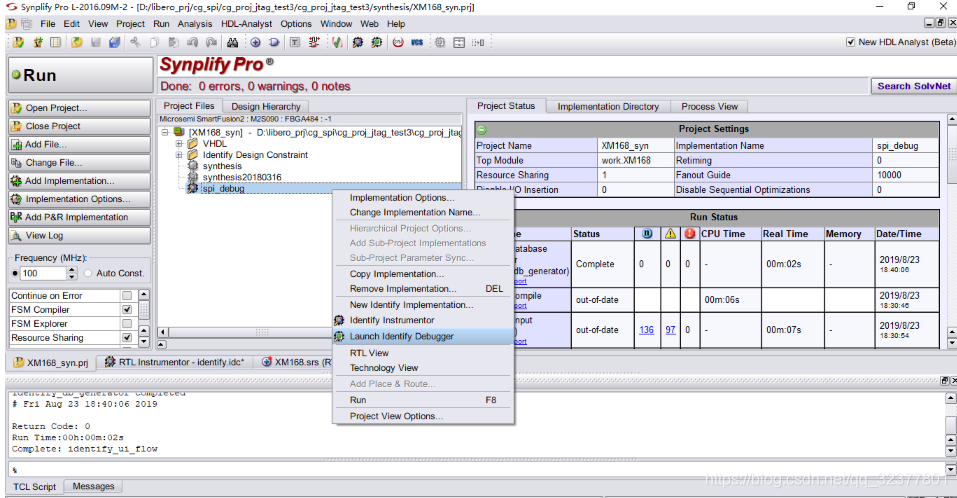Click the notes blue icon column header
957x498 pixels.
647,234
